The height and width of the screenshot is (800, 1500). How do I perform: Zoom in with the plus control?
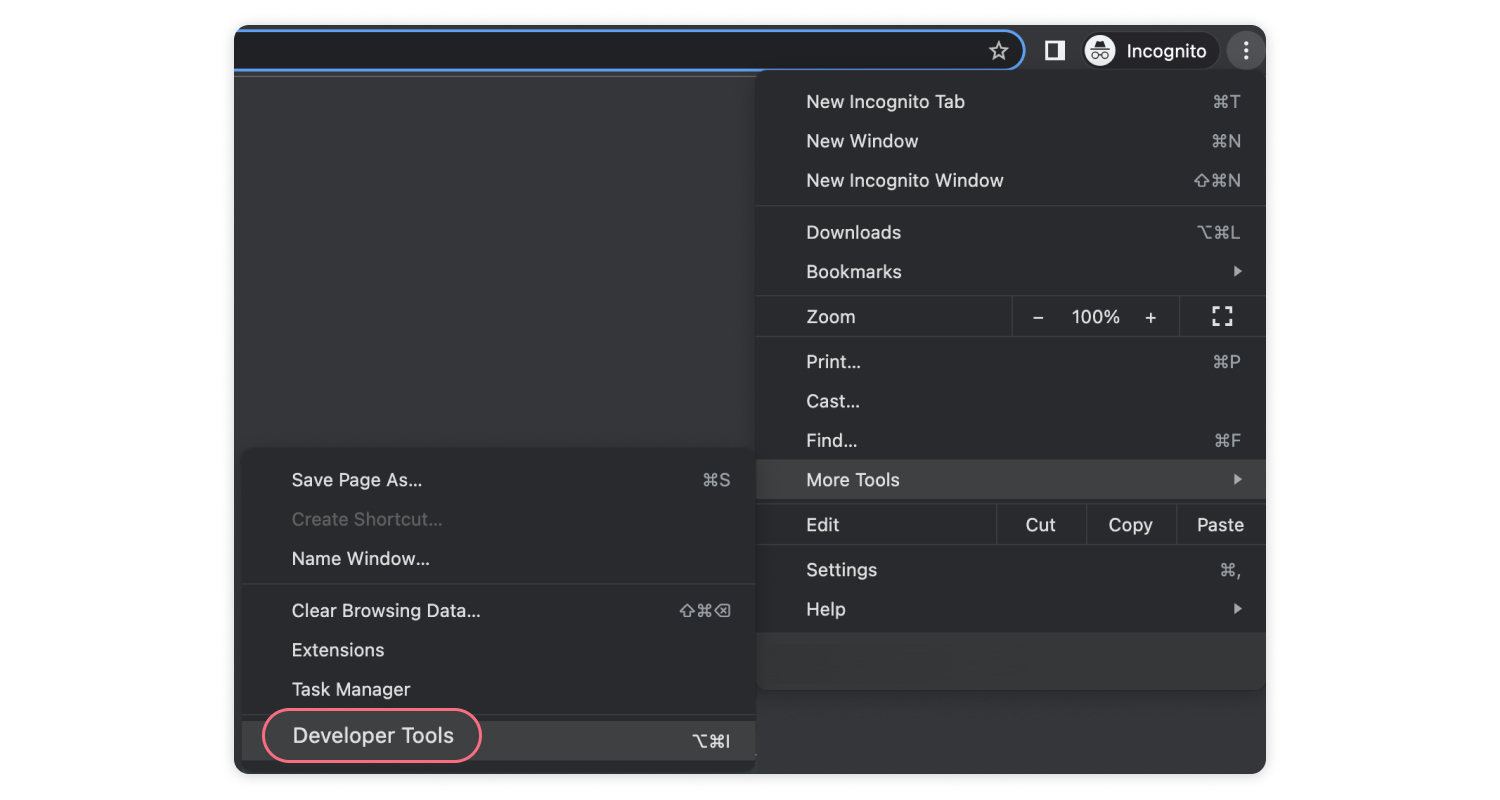[1151, 316]
